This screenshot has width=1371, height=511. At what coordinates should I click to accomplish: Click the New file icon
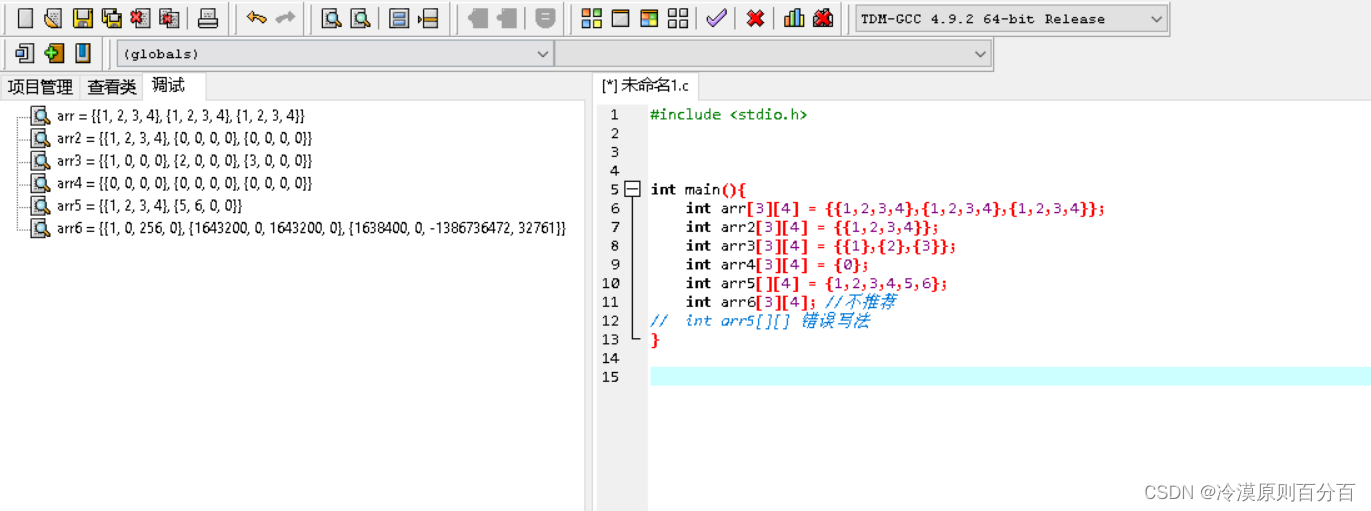pos(25,18)
